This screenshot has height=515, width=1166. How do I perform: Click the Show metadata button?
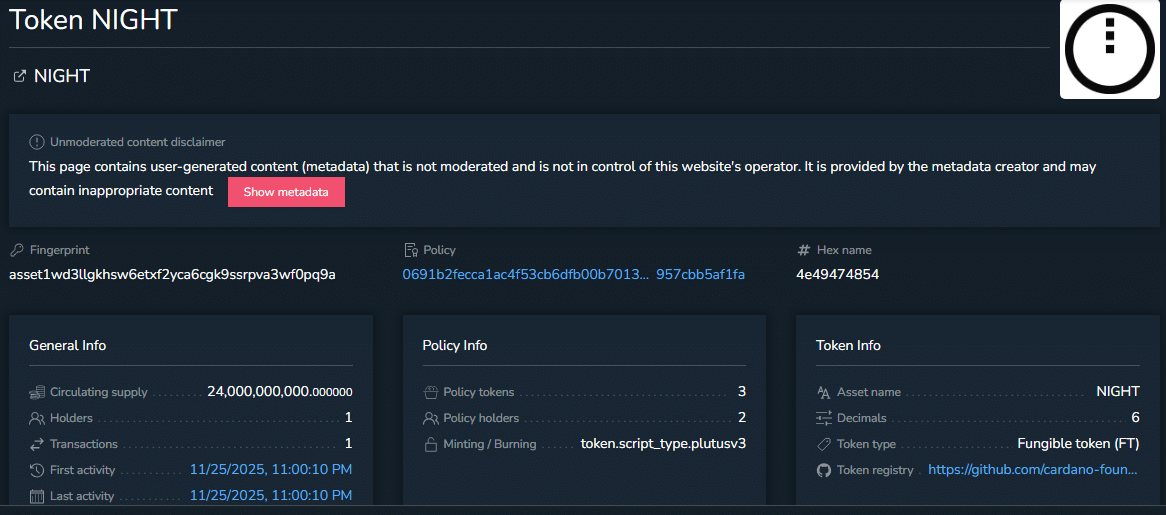click(286, 192)
